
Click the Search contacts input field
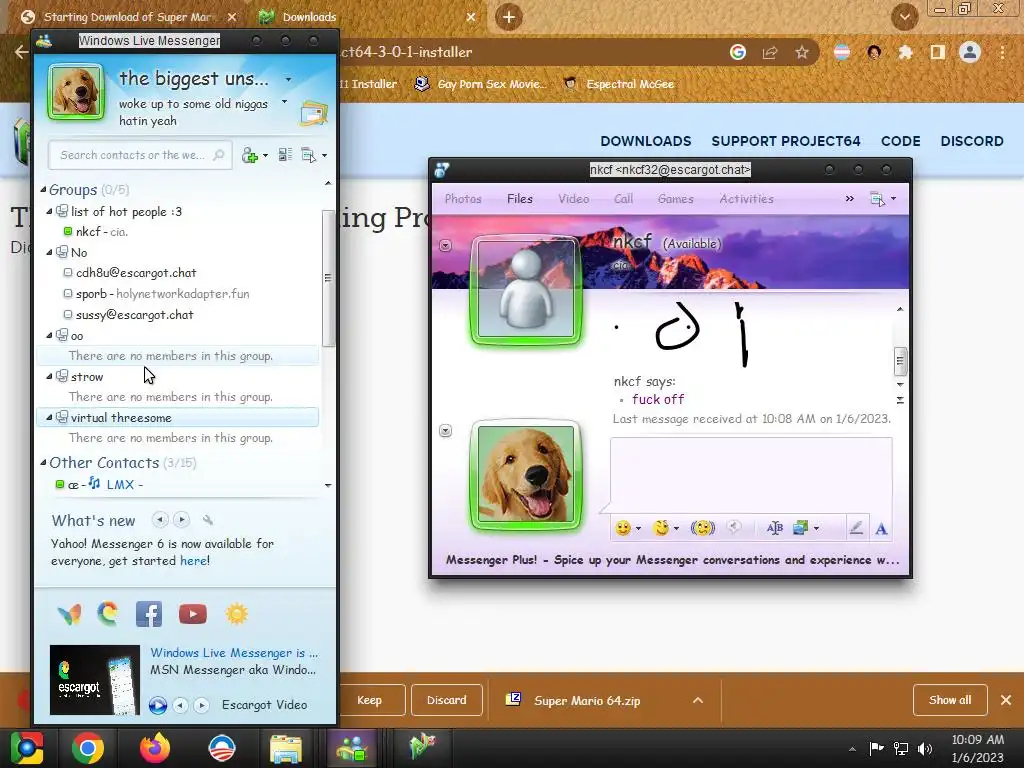(x=140, y=155)
